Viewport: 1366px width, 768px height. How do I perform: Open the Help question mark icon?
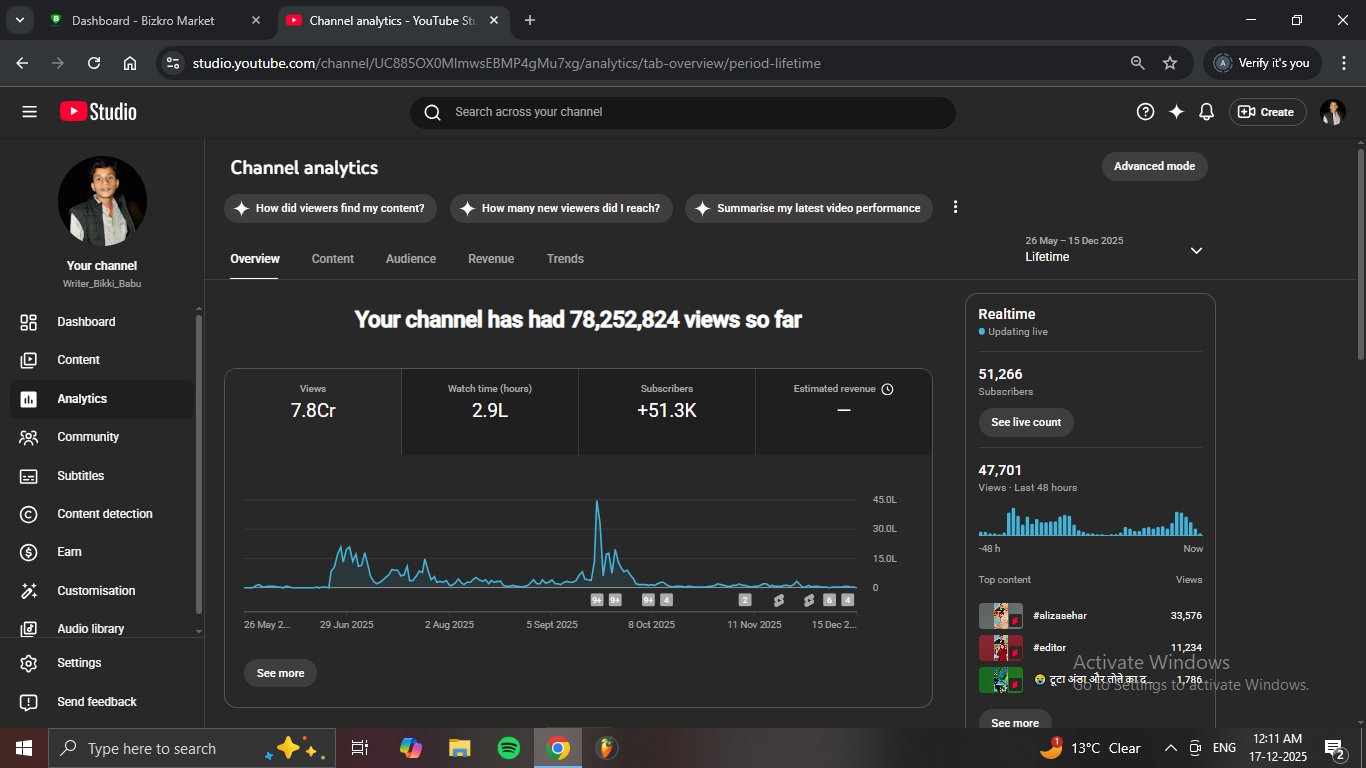coord(1145,112)
